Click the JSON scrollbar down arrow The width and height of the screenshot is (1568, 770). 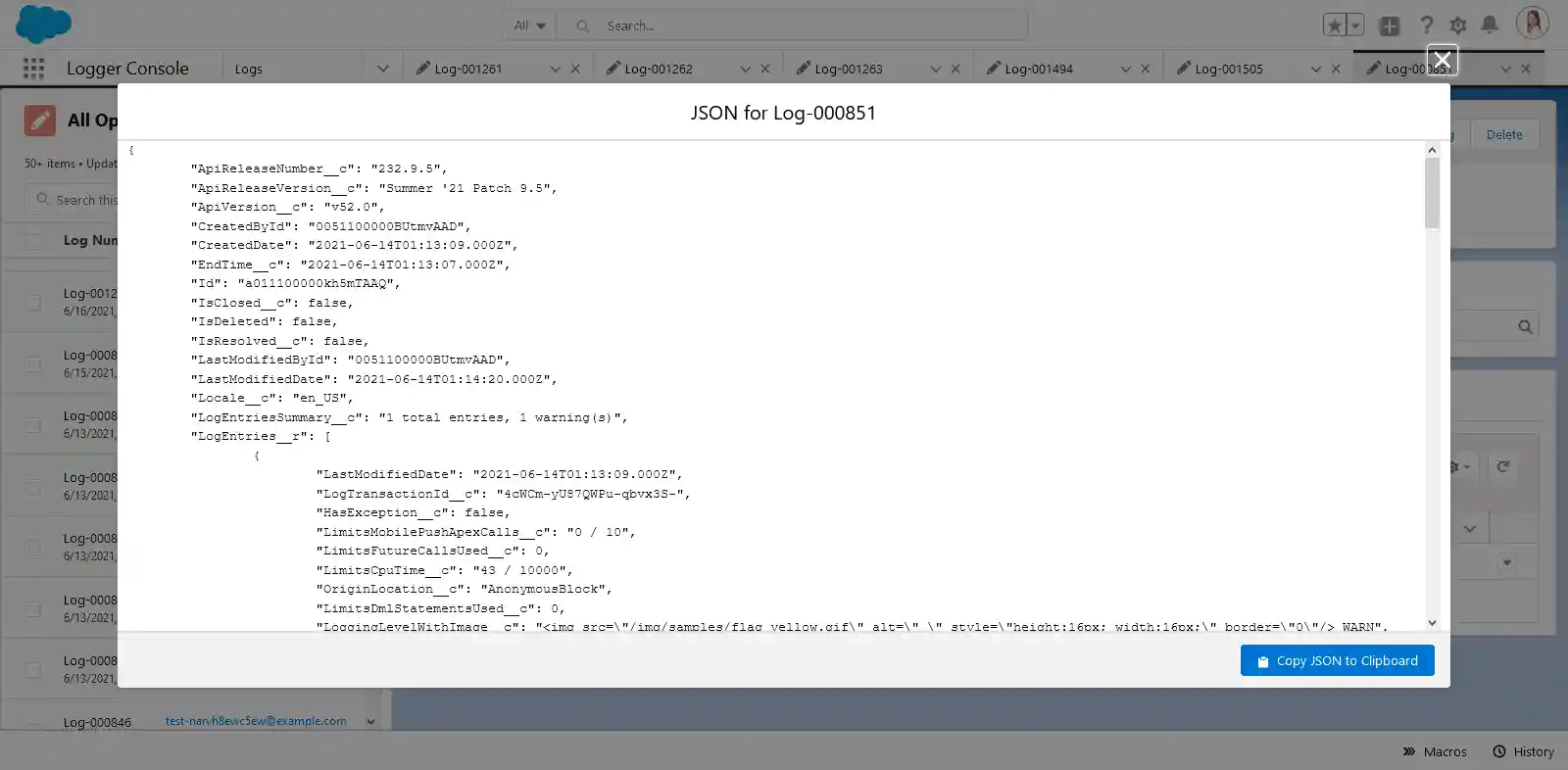(1432, 623)
